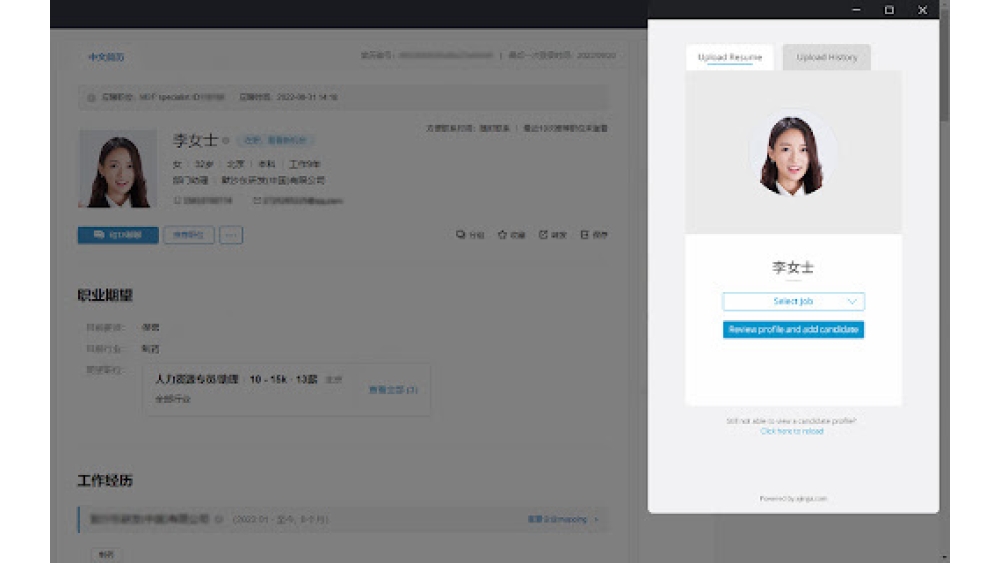Viewport: 1000px width, 563px height.
Task: Click the 职业期望 section heading
Action: pyautogui.click(x=105, y=295)
